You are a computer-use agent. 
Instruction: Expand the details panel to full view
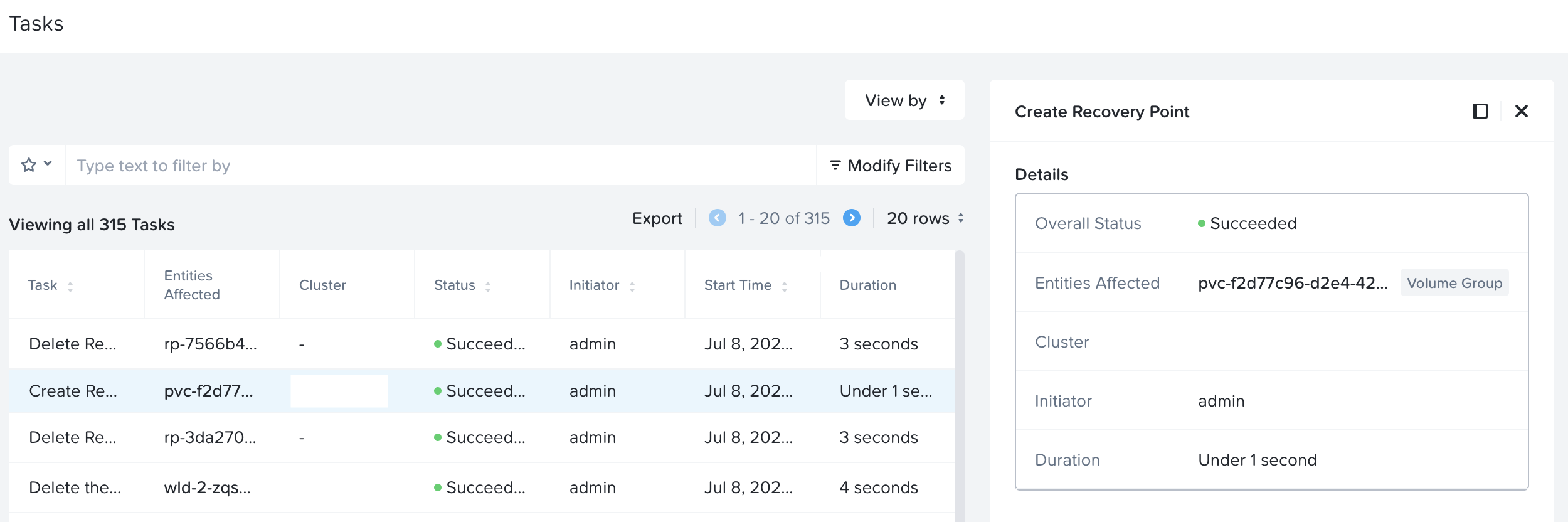pos(1480,111)
